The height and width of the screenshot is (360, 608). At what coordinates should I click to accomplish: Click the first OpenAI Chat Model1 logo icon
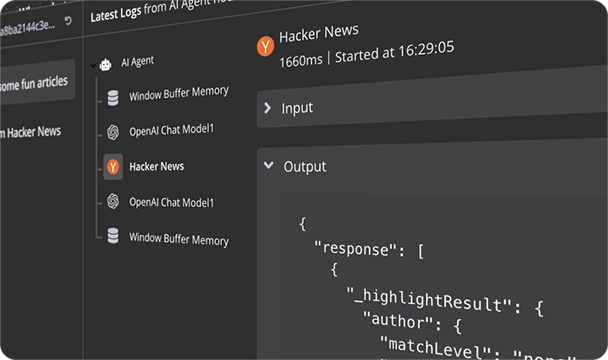tap(113, 132)
